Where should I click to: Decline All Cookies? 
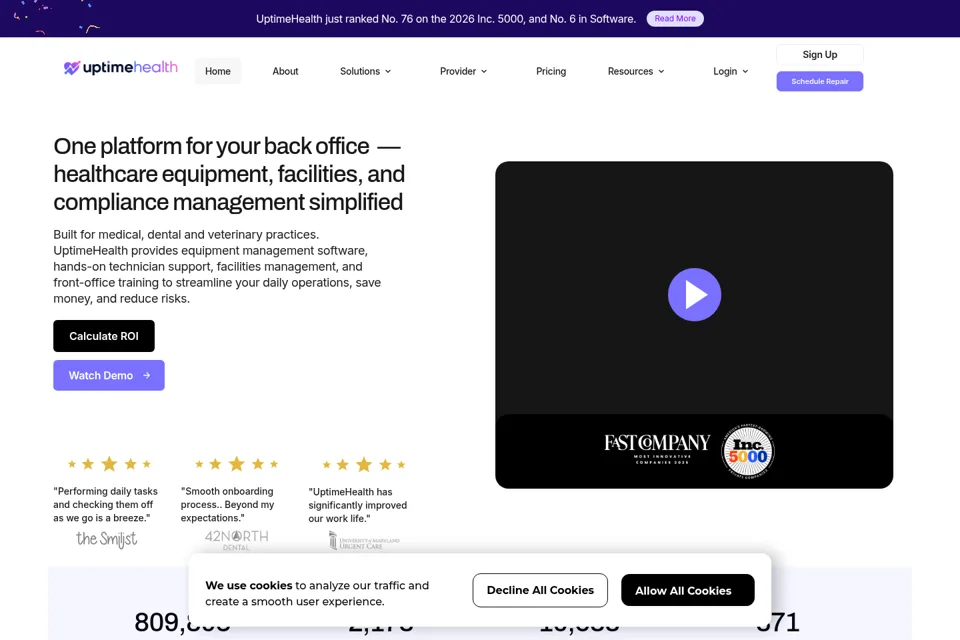pyautogui.click(x=540, y=590)
